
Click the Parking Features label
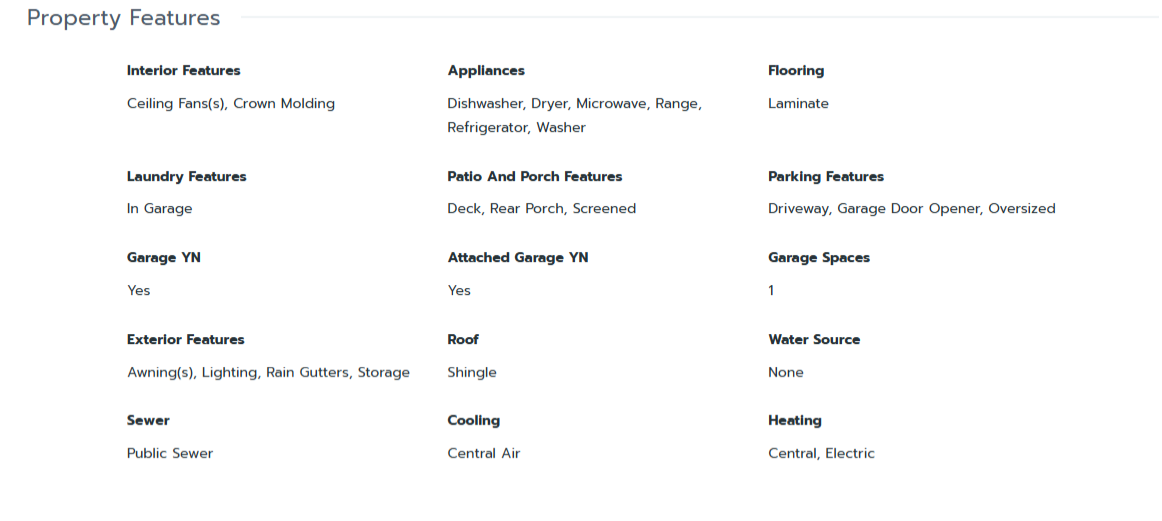click(826, 177)
